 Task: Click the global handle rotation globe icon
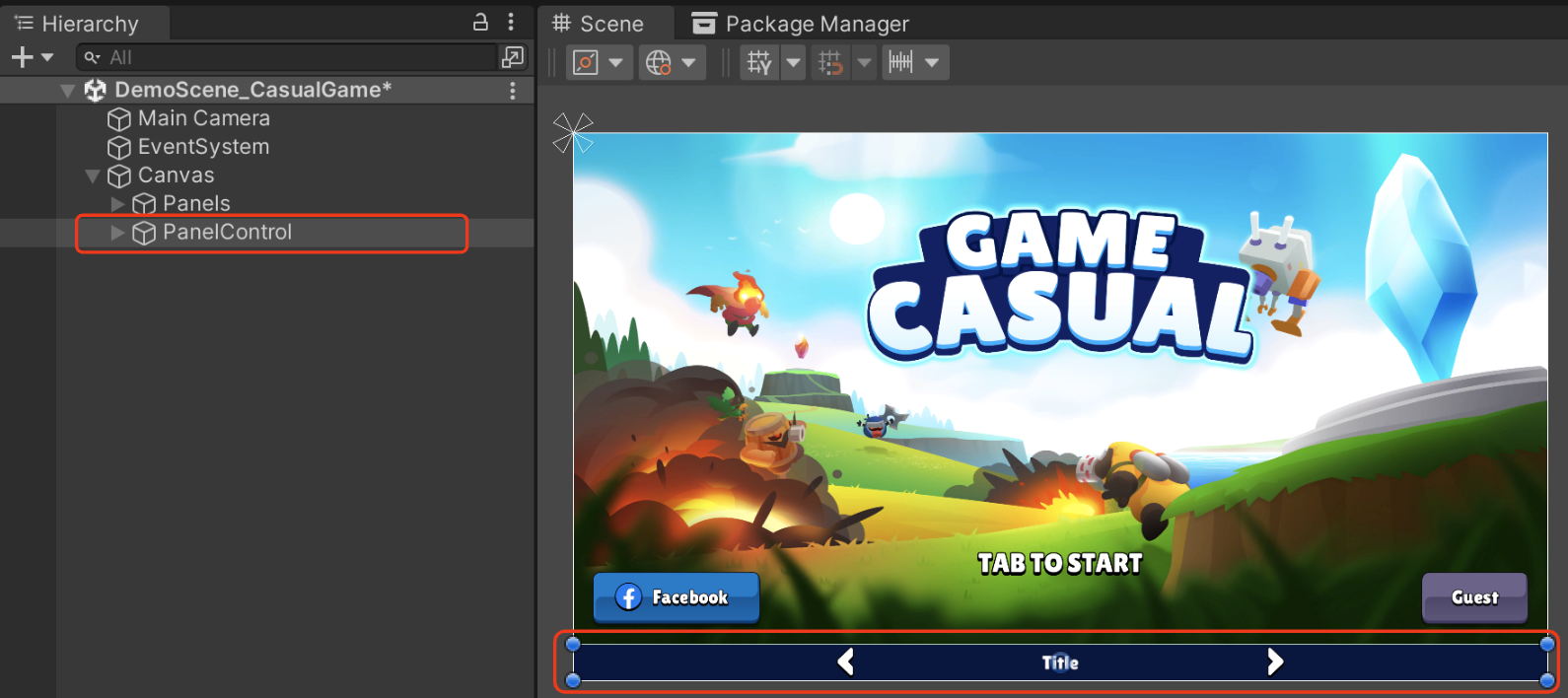(x=658, y=63)
